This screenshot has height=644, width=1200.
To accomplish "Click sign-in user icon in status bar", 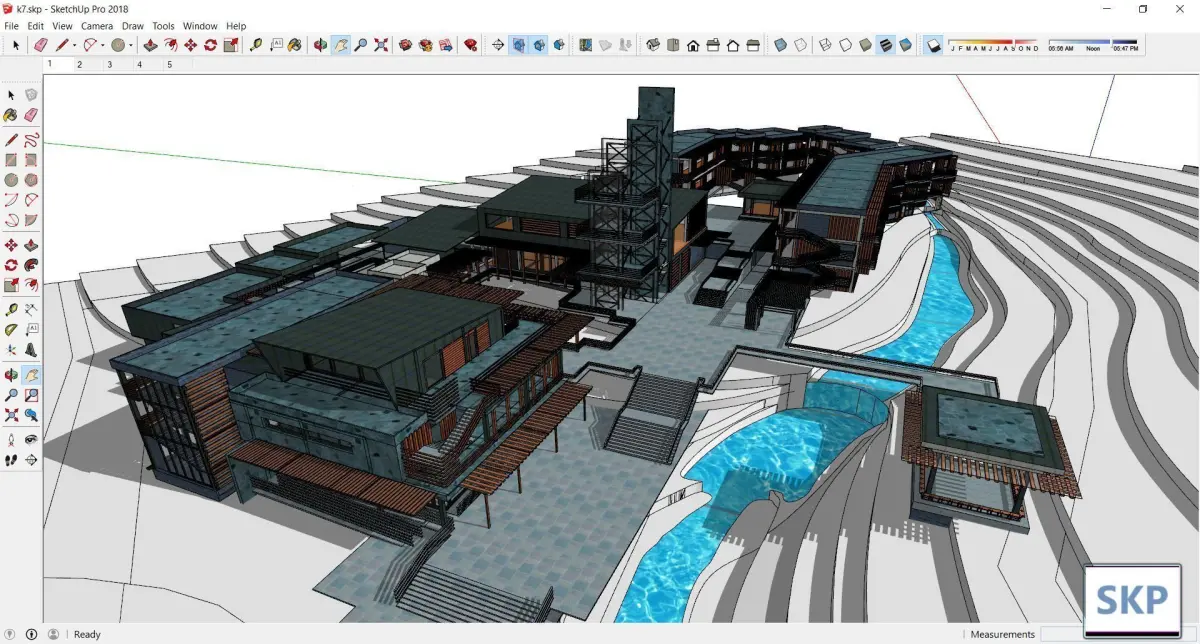I will [x=53, y=634].
